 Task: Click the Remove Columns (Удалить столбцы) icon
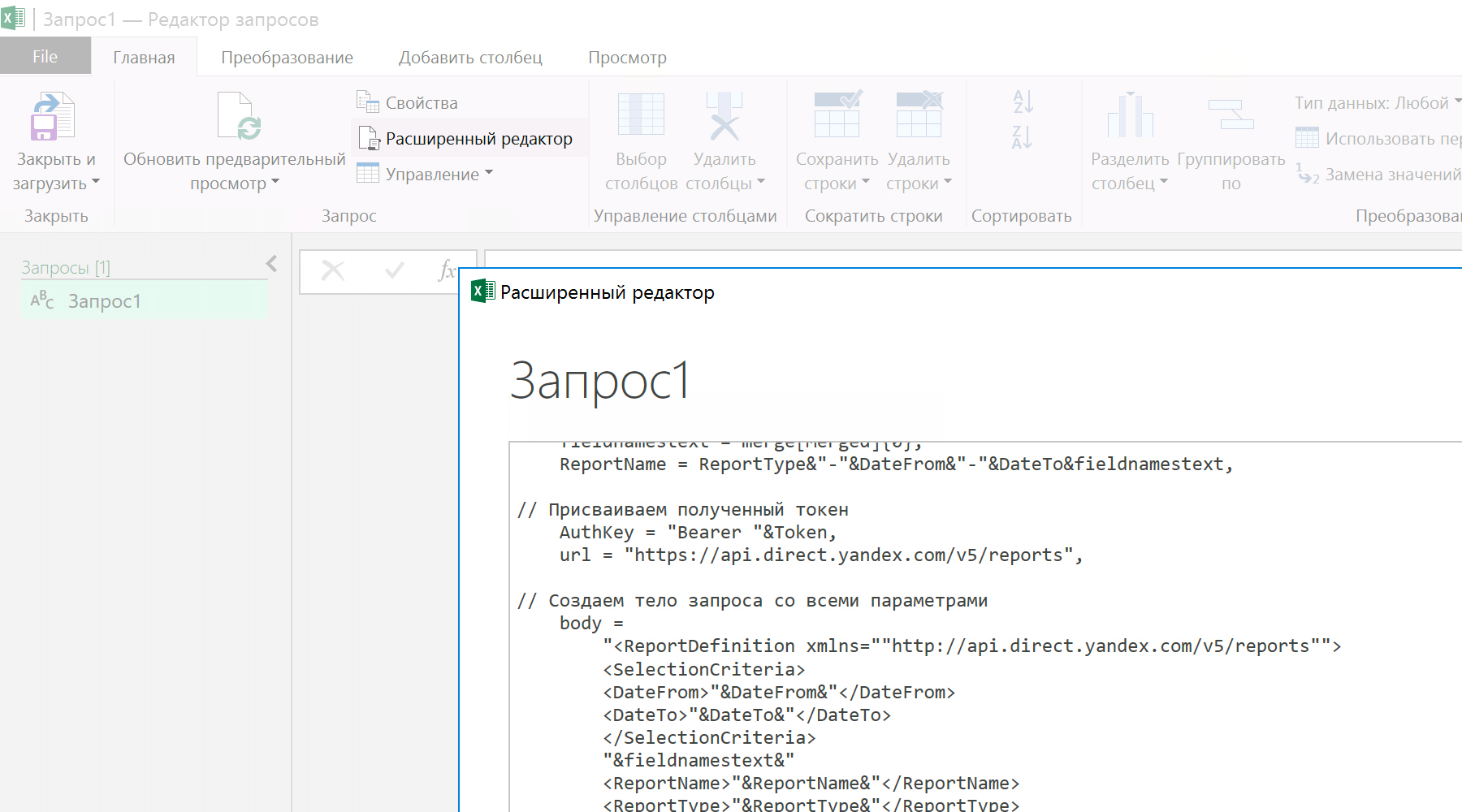(725, 115)
